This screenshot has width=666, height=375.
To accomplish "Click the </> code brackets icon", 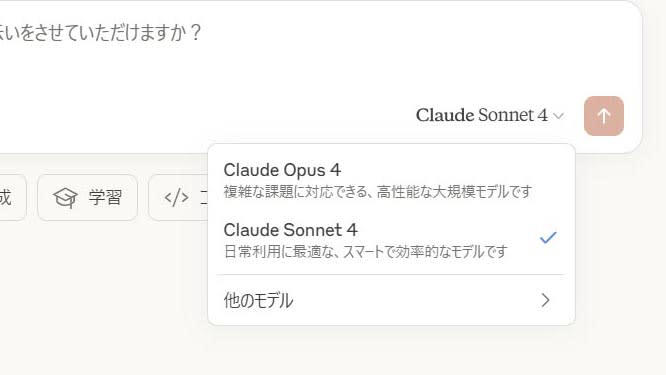I will 176,198.
